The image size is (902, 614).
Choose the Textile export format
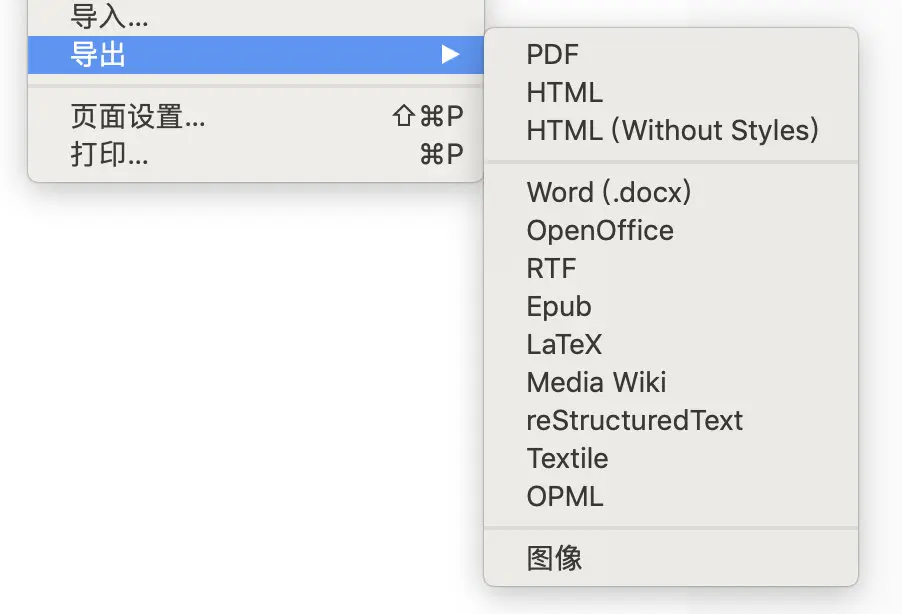(567, 459)
